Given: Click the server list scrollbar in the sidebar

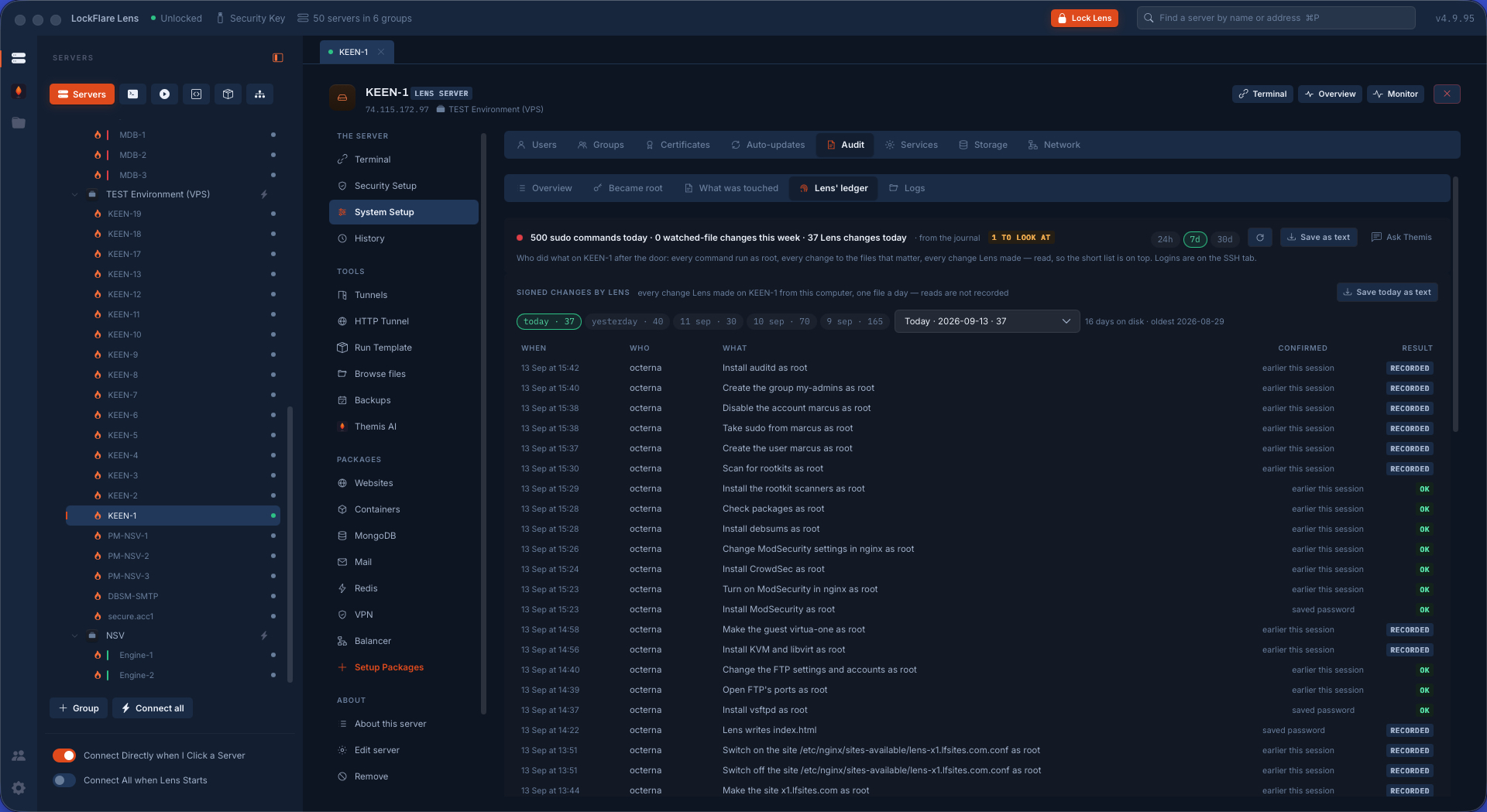Looking at the screenshot, I should tap(290, 544).
